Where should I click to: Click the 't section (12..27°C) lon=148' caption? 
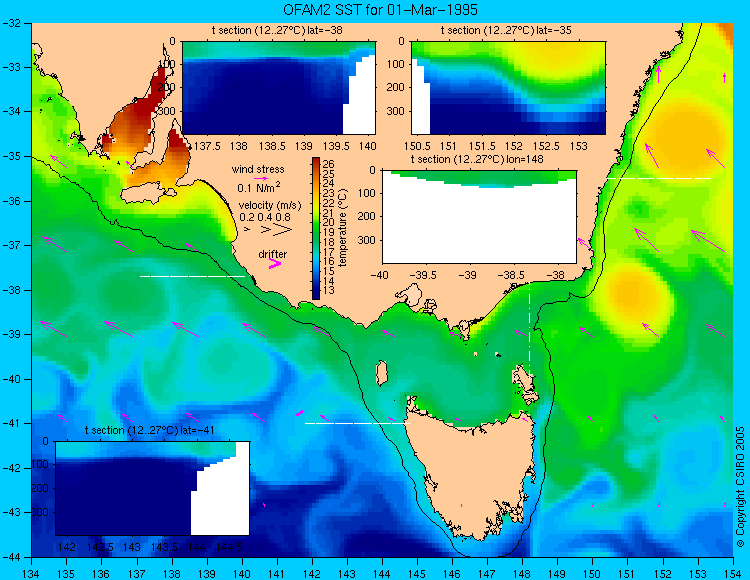tap(477, 159)
